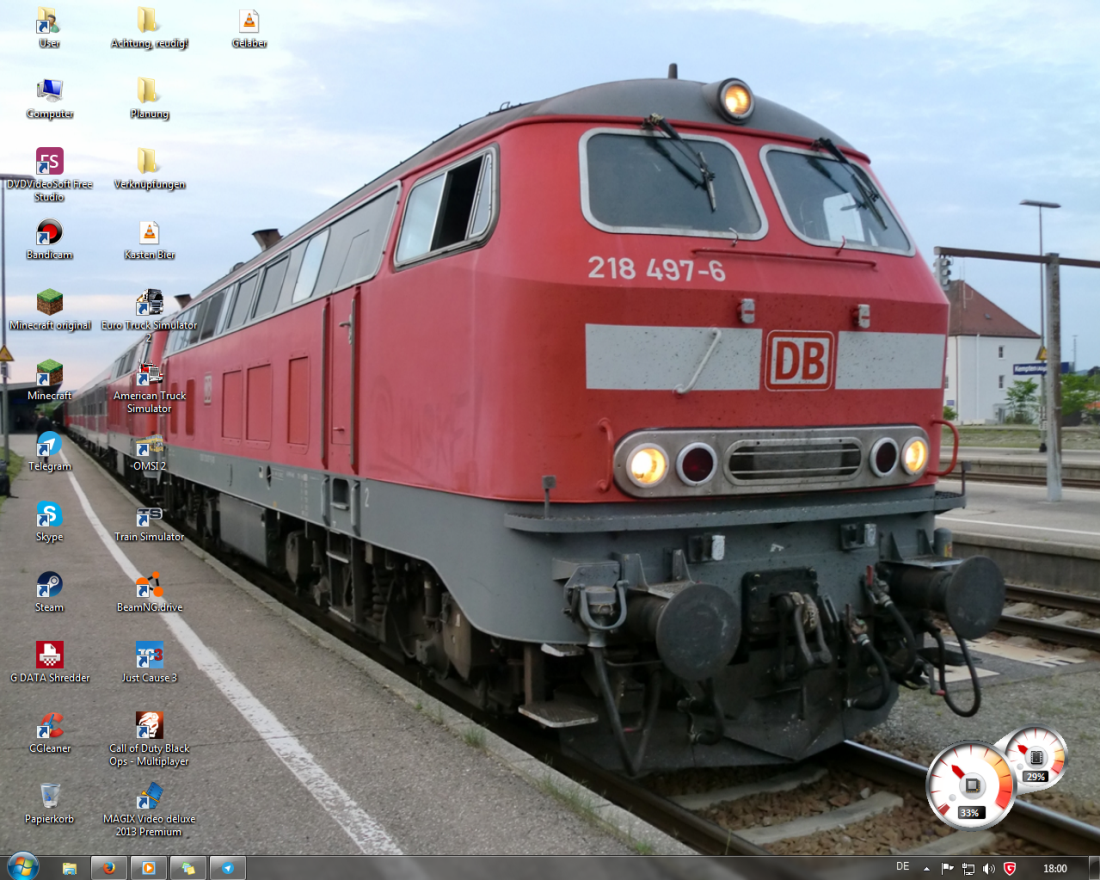Open Call of Duty Black Ops Multiplayer
Viewport: 1100px width, 880px height.
(x=149, y=739)
